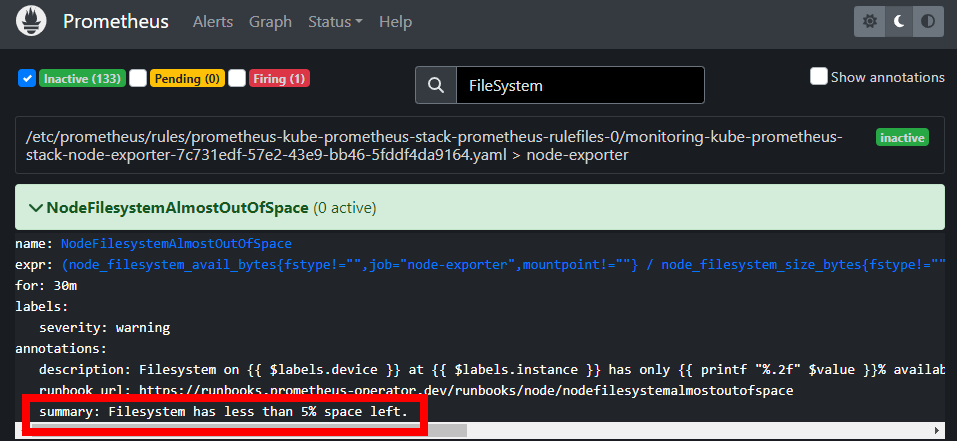Click the rules file path text
The height and width of the screenshot is (441, 957).
(434, 146)
